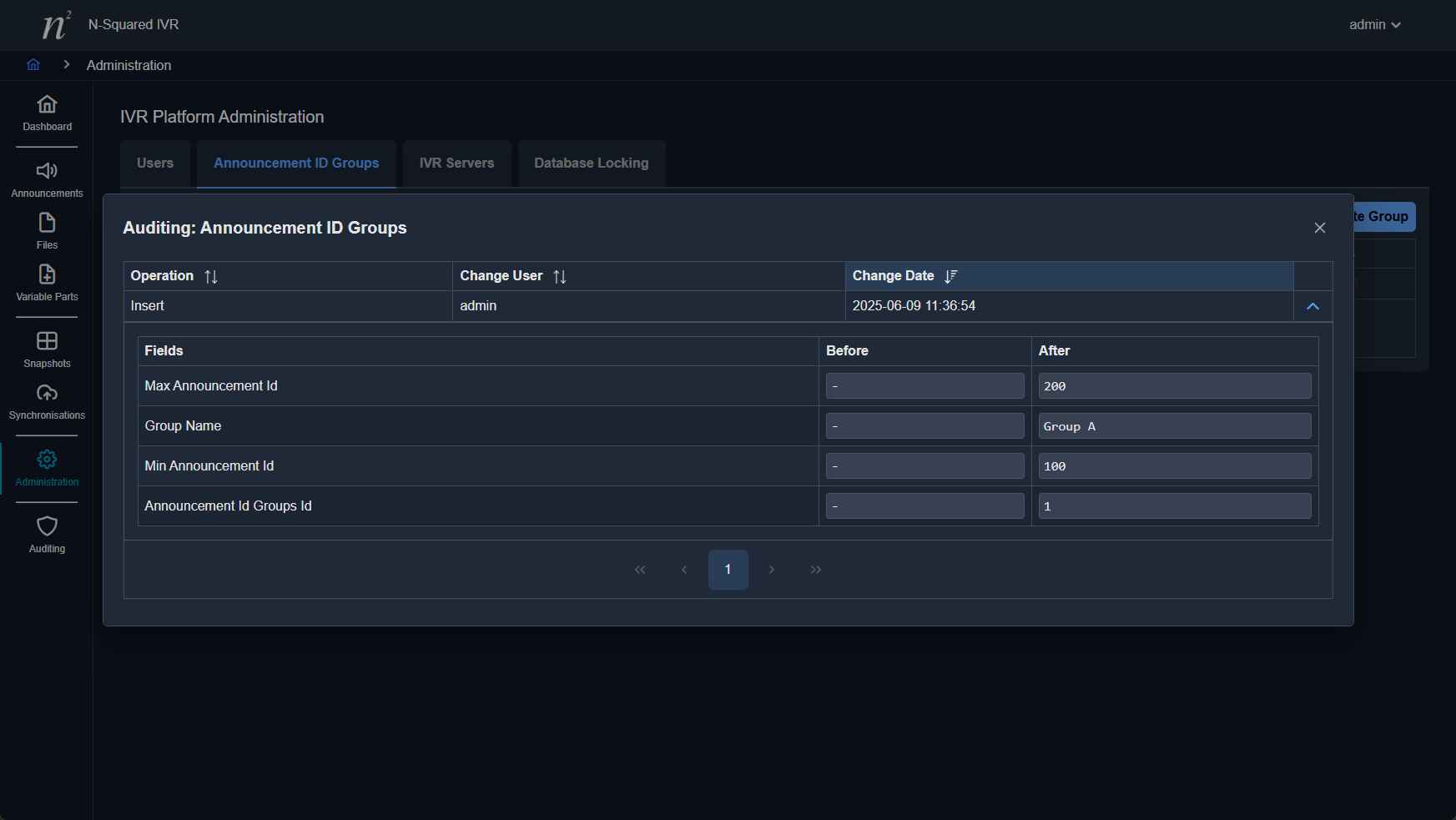The image size is (1456, 820).
Task: Sort the table by Operation column
Action: (x=211, y=277)
